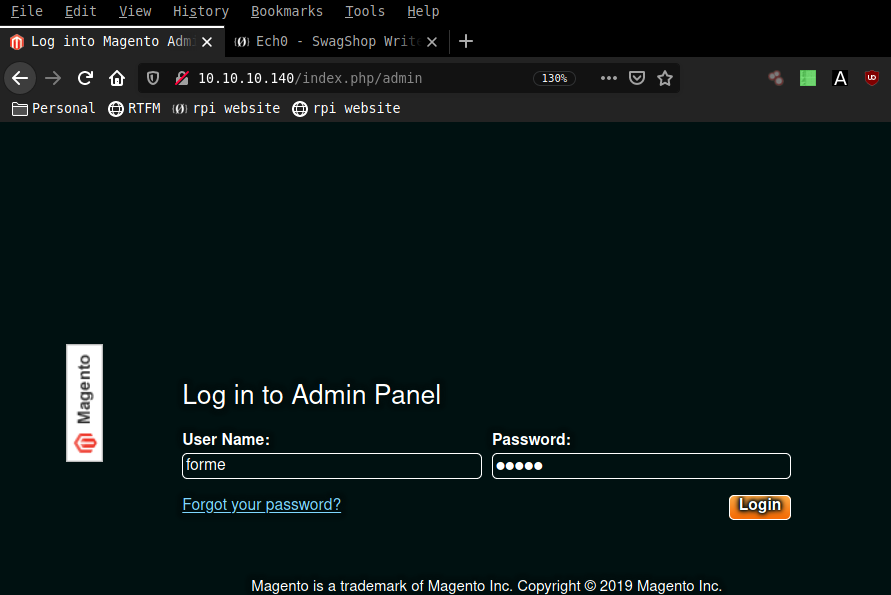The height and width of the screenshot is (595, 891).
Task: Close the Ech0 SwagShop Writeup tab
Action: (x=432, y=41)
